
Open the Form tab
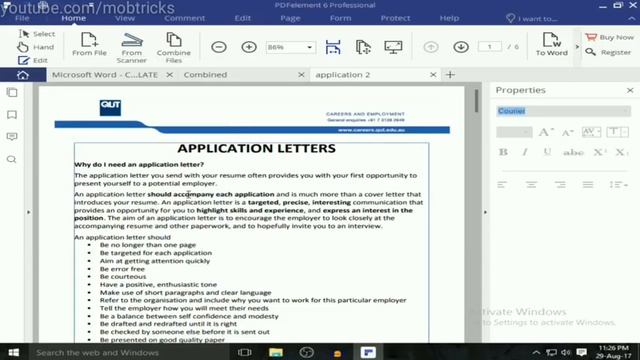click(340, 18)
